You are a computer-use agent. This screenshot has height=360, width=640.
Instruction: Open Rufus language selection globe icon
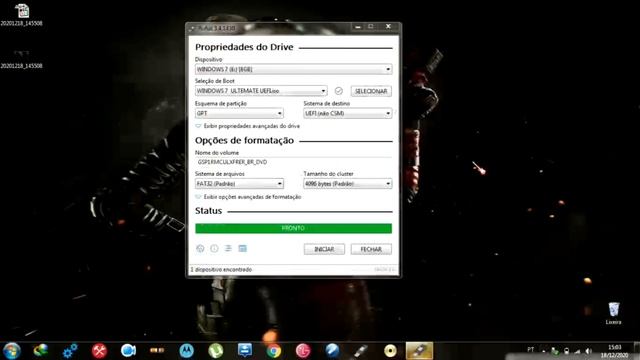[x=200, y=248]
